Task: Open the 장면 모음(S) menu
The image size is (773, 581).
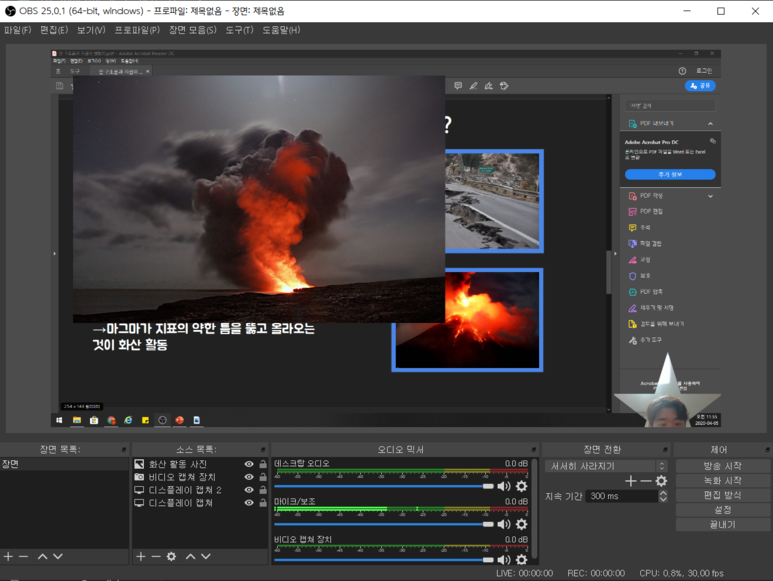Action: point(193,30)
